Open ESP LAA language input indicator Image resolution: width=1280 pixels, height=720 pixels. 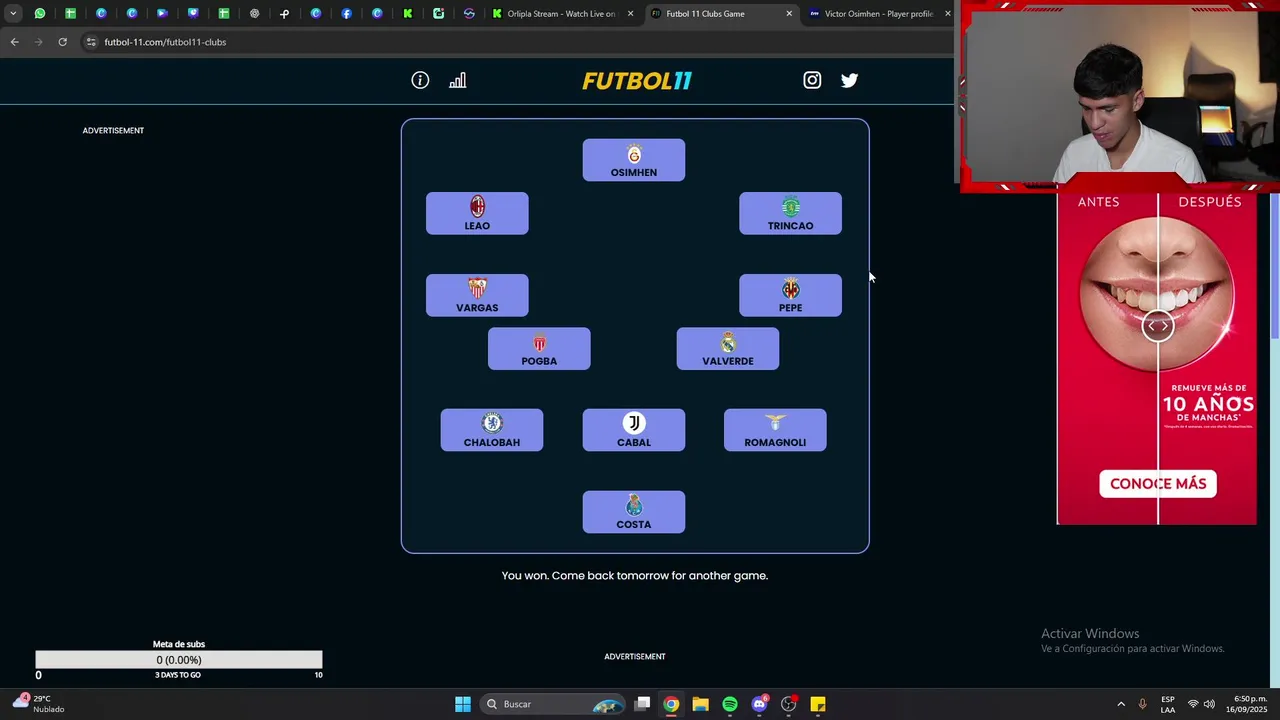(1168, 704)
